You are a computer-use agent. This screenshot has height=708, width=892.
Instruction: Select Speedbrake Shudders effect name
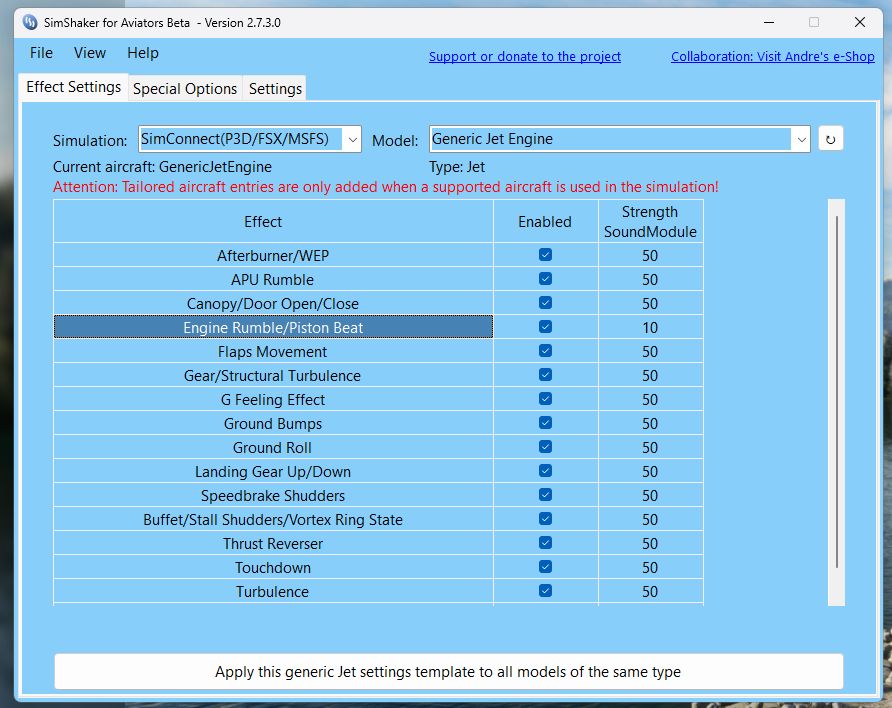click(273, 495)
